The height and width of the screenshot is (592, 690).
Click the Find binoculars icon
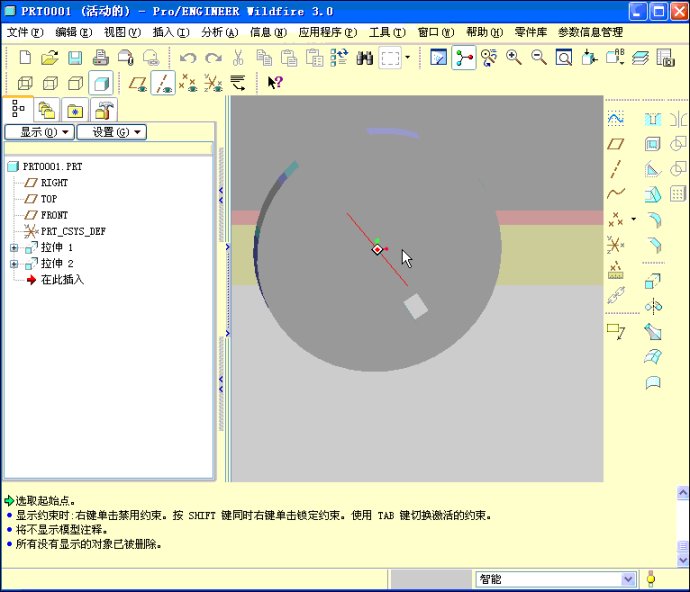pos(365,58)
